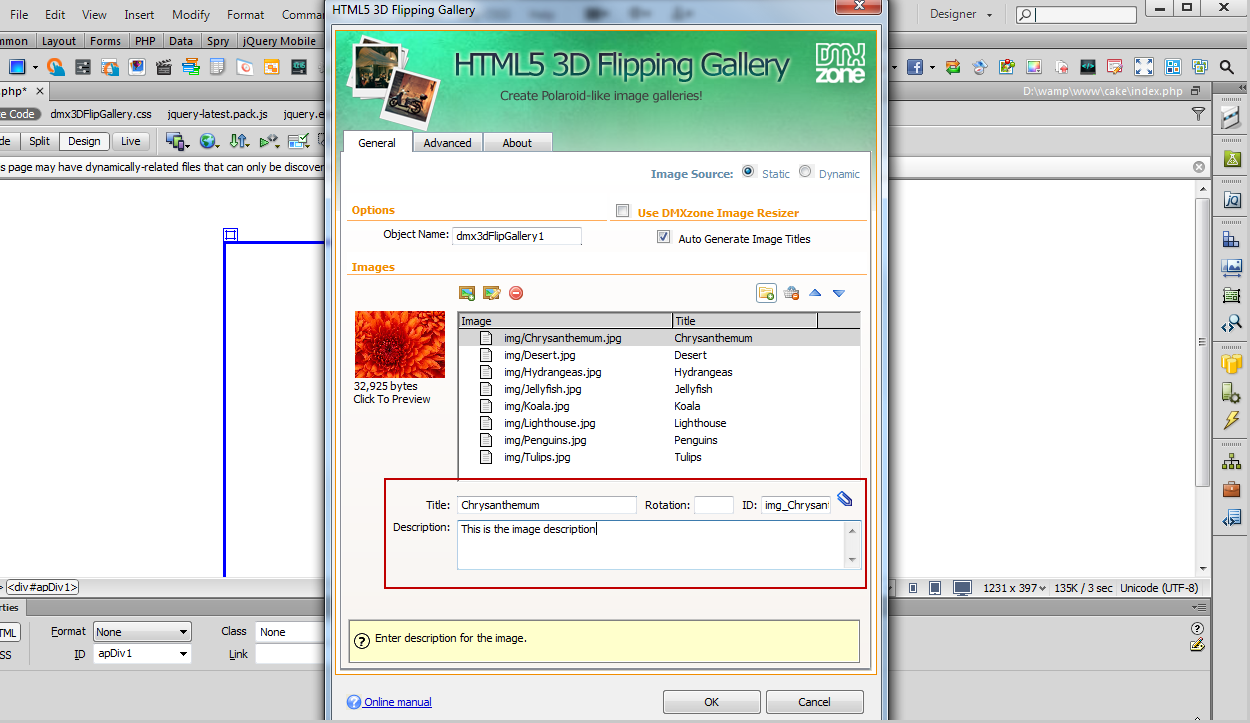Click the lightning bolt icon in right dock
Screen dimensions: 1250x723
click(1232, 421)
